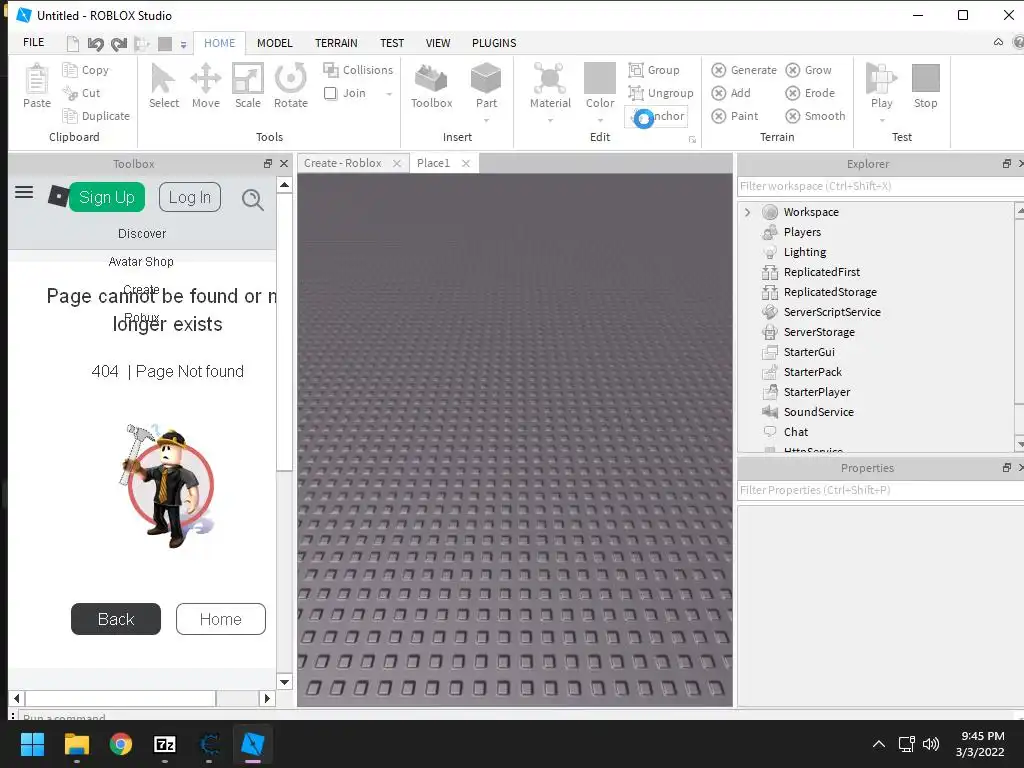Open the hamburger menu in Toolbox
The height and width of the screenshot is (768, 1024).
tap(24, 192)
